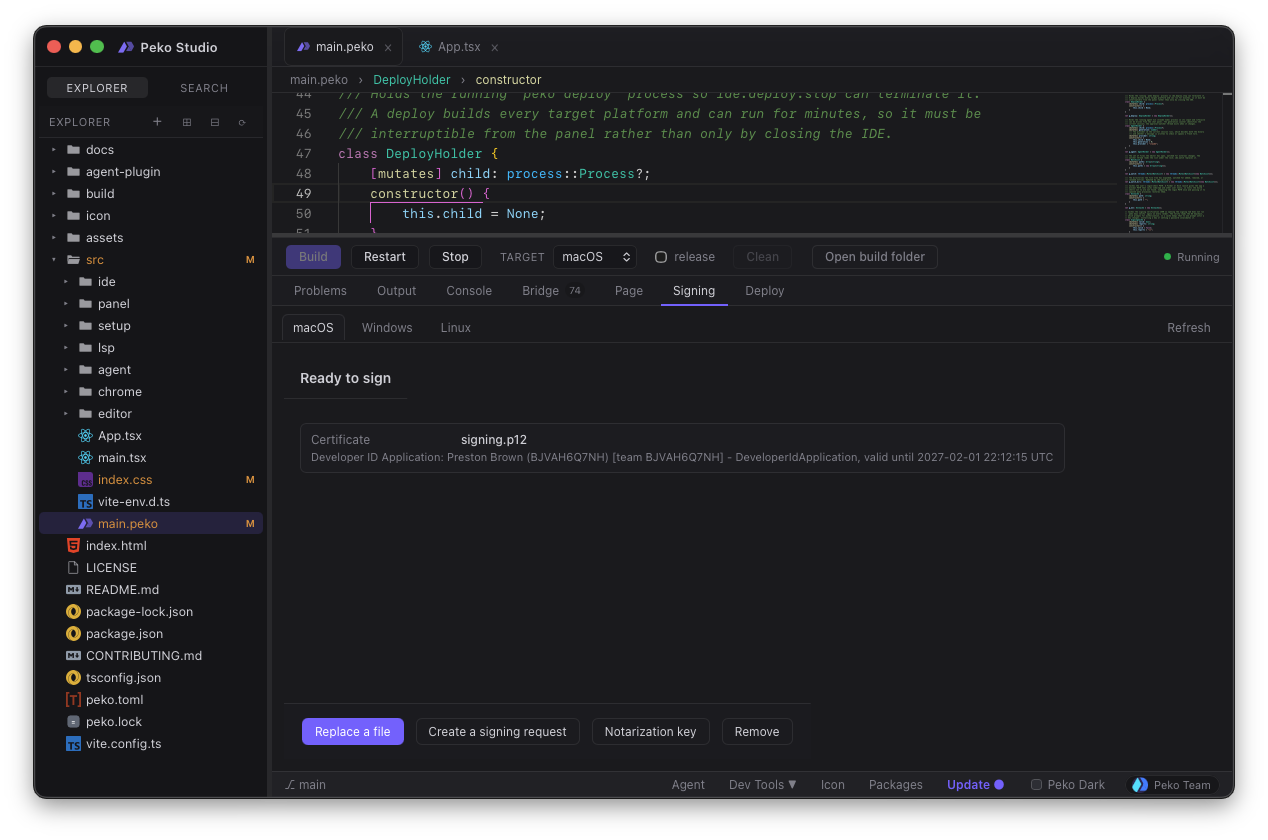Click the TS icon beside vite.config.ts
Screen dimensions: 1268x840
pyautogui.click(x=73, y=744)
